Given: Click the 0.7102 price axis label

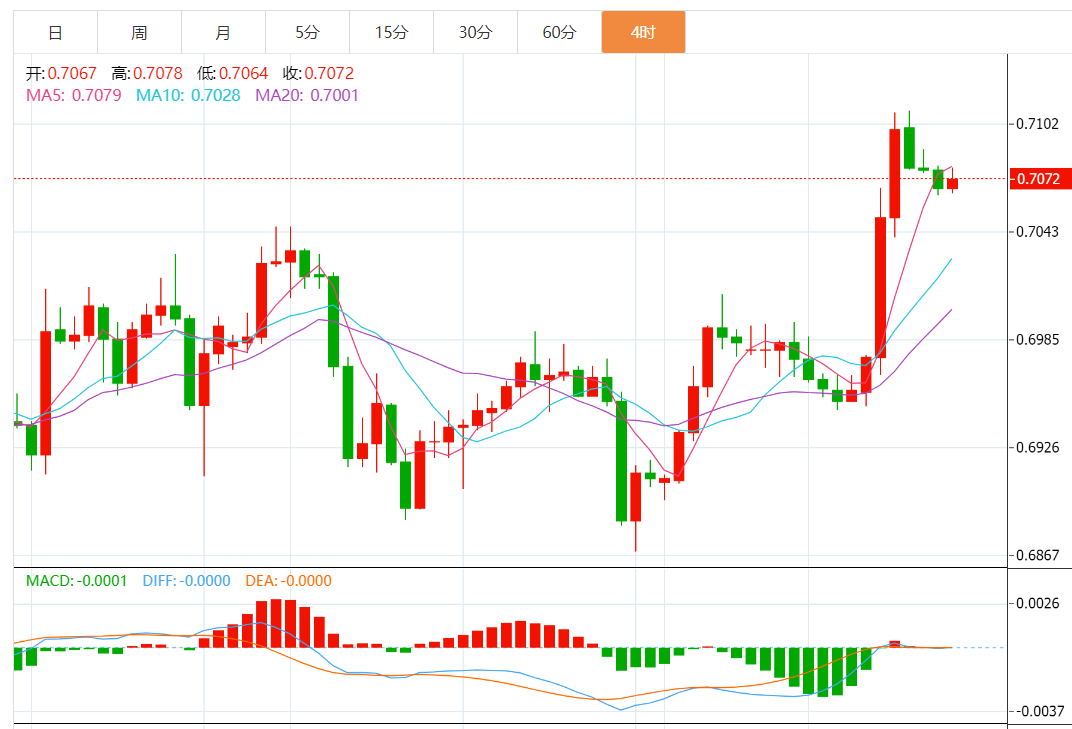Looking at the screenshot, I should pyautogui.click(x=1037, y=124).
